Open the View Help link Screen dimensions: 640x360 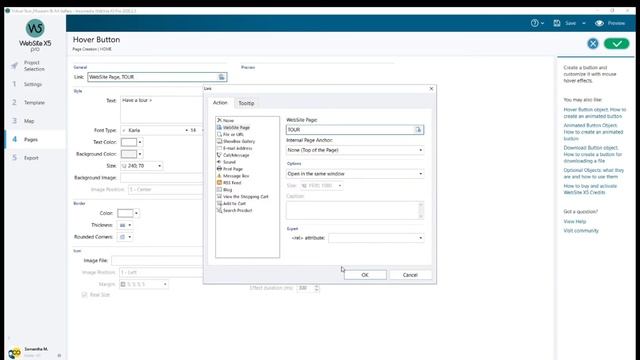[x=575, y=221]
